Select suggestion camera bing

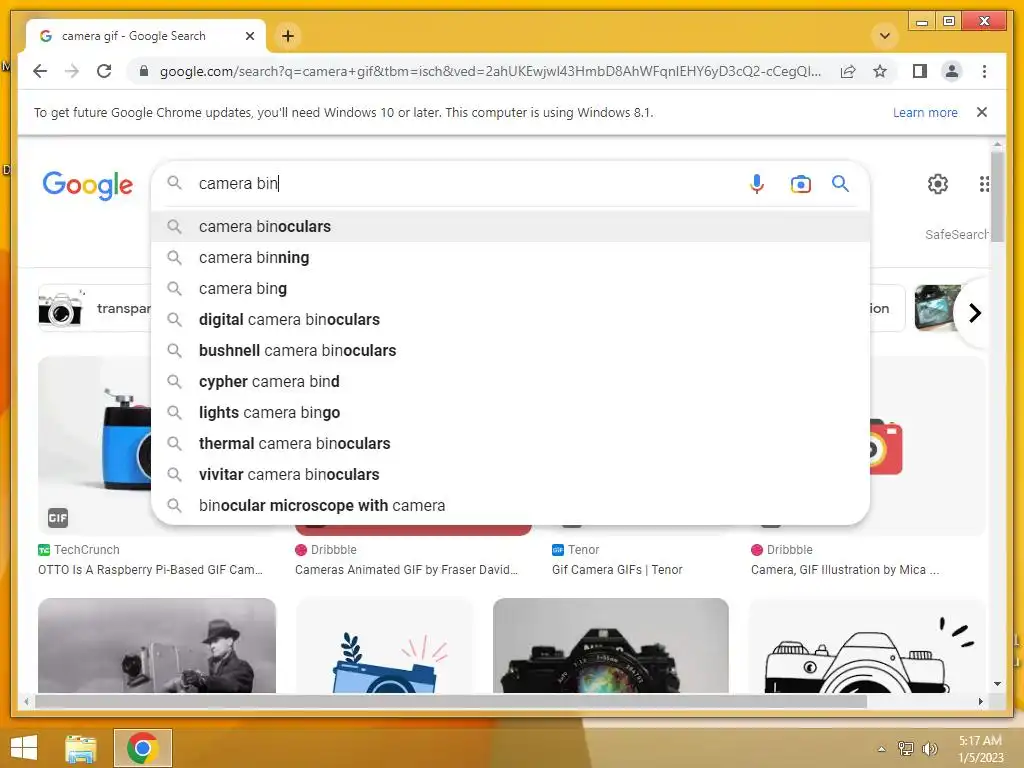[510, 289]
